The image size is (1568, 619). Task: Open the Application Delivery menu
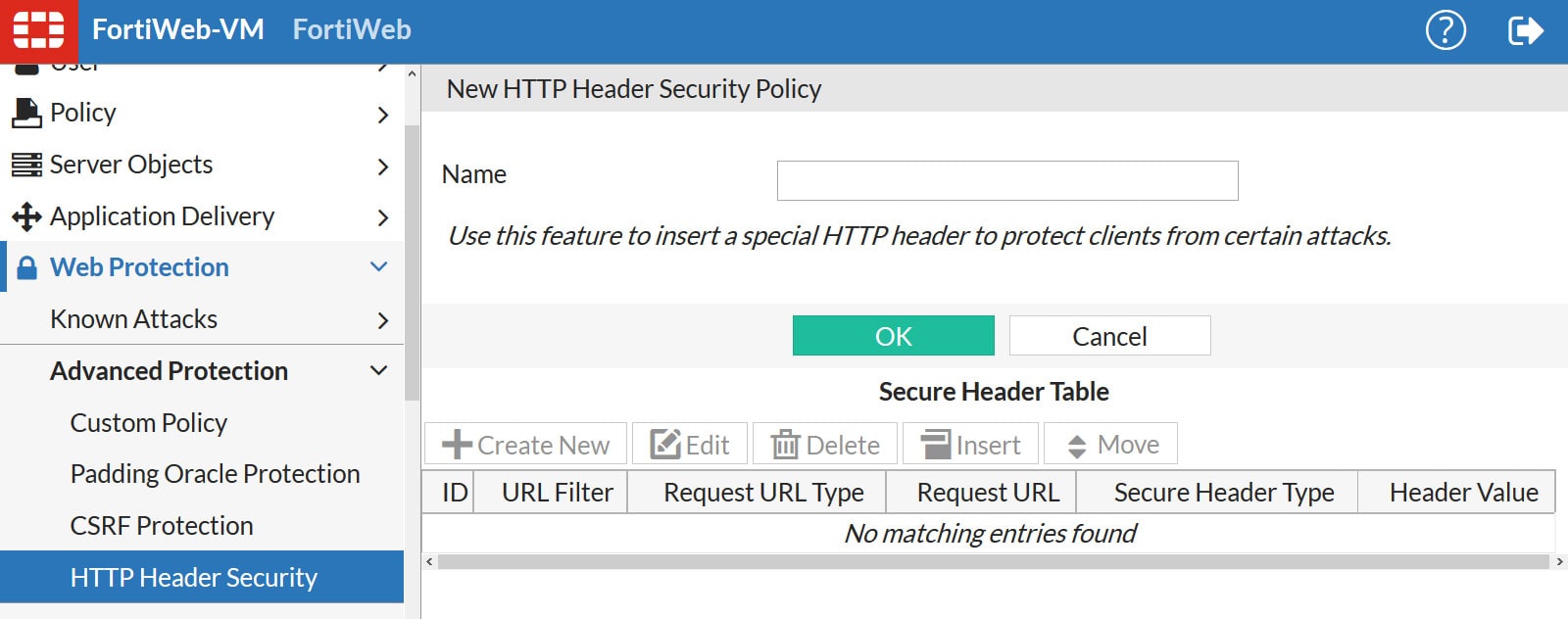click(x=202, y=216)
